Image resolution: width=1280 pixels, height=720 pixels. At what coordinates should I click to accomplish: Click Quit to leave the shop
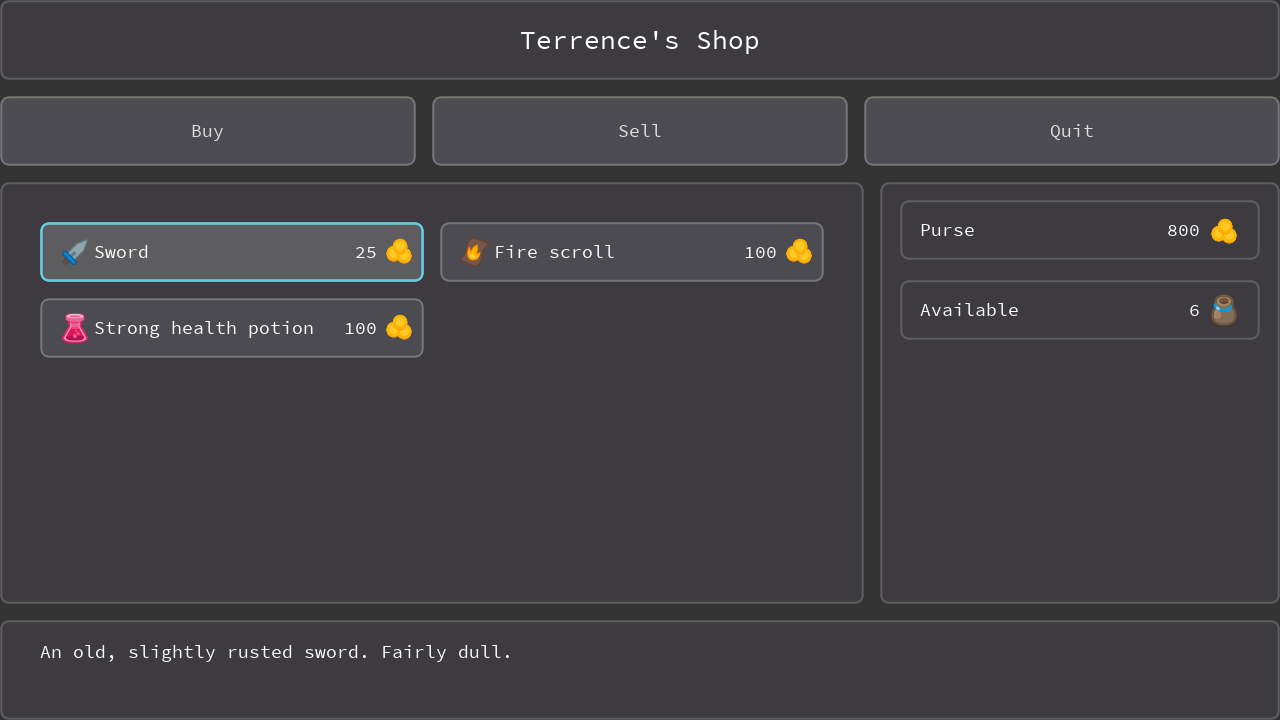[x=1072, y=131]
